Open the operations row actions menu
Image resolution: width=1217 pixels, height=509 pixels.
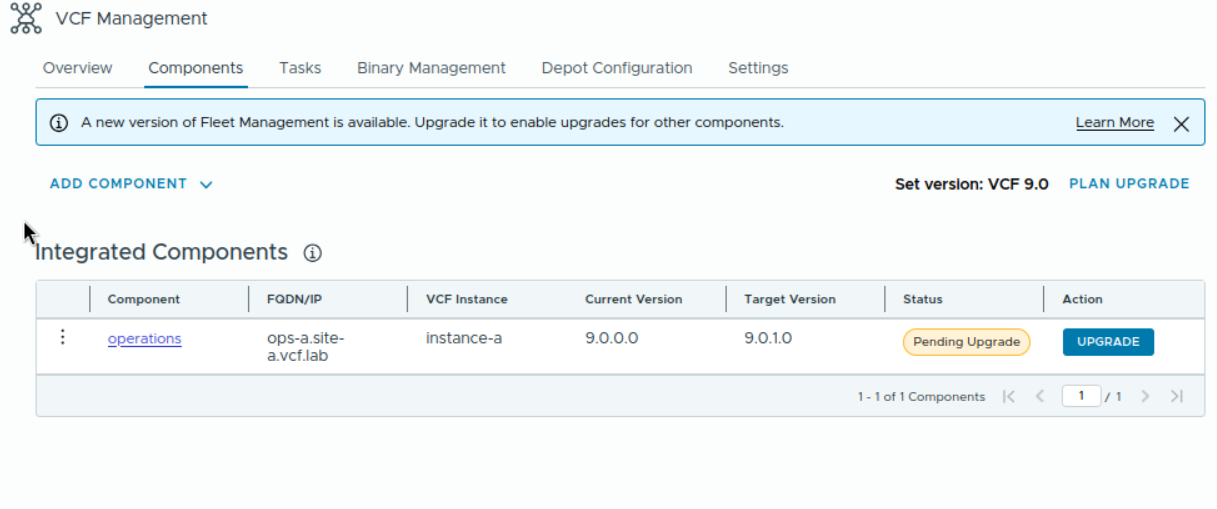tap(63, 338)
